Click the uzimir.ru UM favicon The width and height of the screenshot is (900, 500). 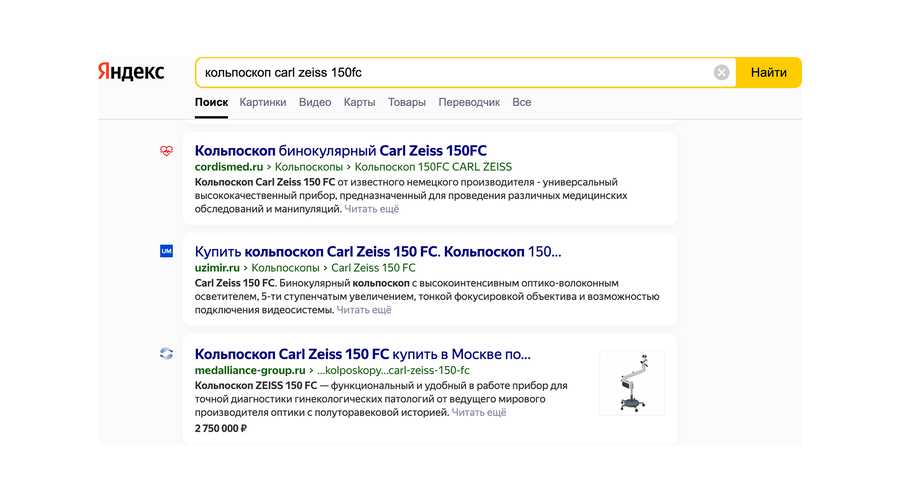coord(166,251)
